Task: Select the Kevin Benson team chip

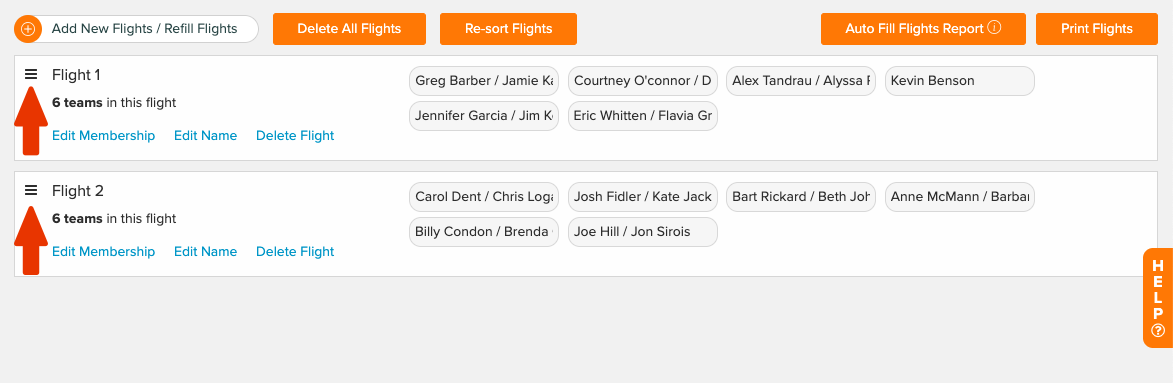Action: coord(960,81)
